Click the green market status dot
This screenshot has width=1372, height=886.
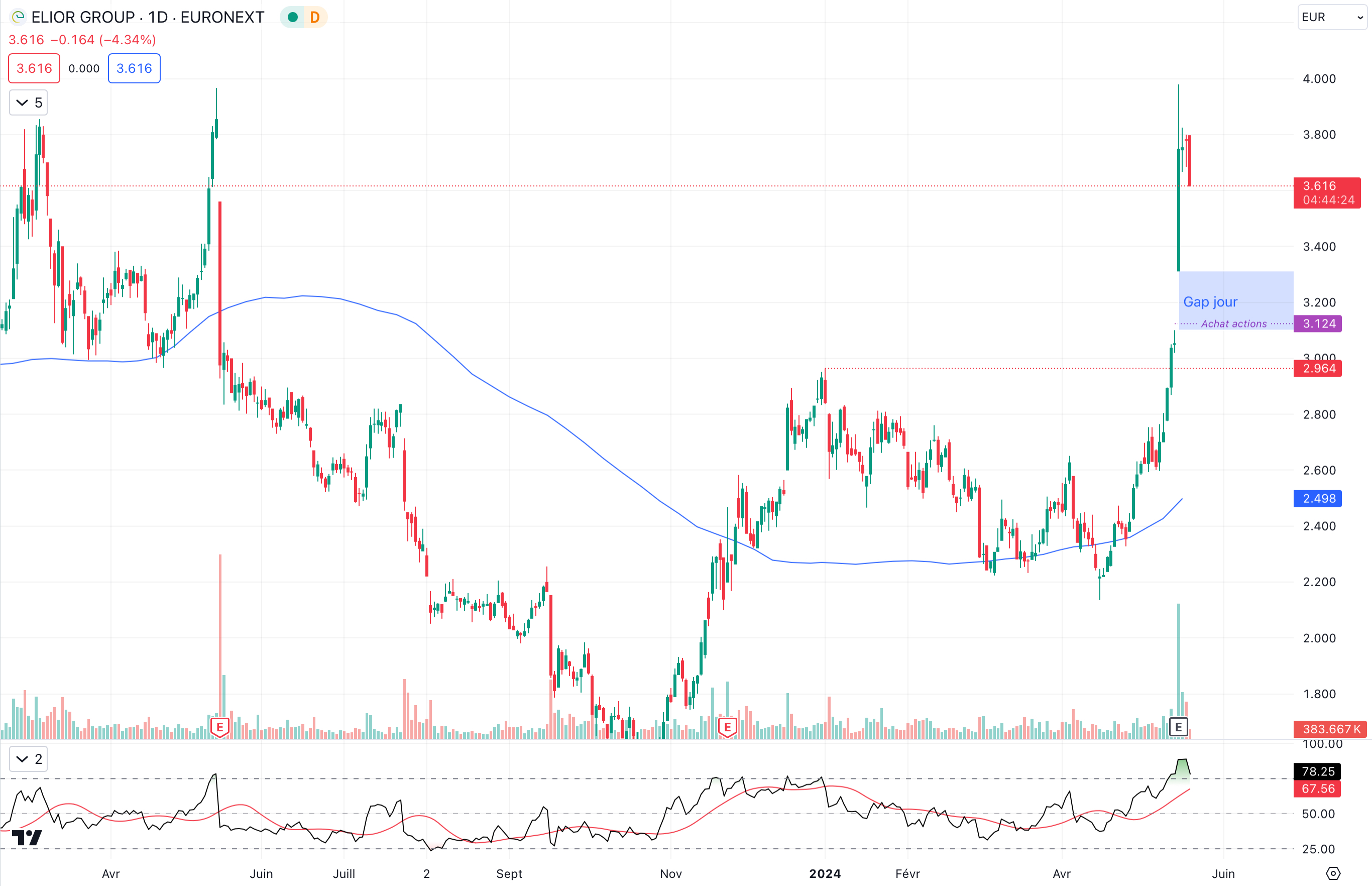293,17
